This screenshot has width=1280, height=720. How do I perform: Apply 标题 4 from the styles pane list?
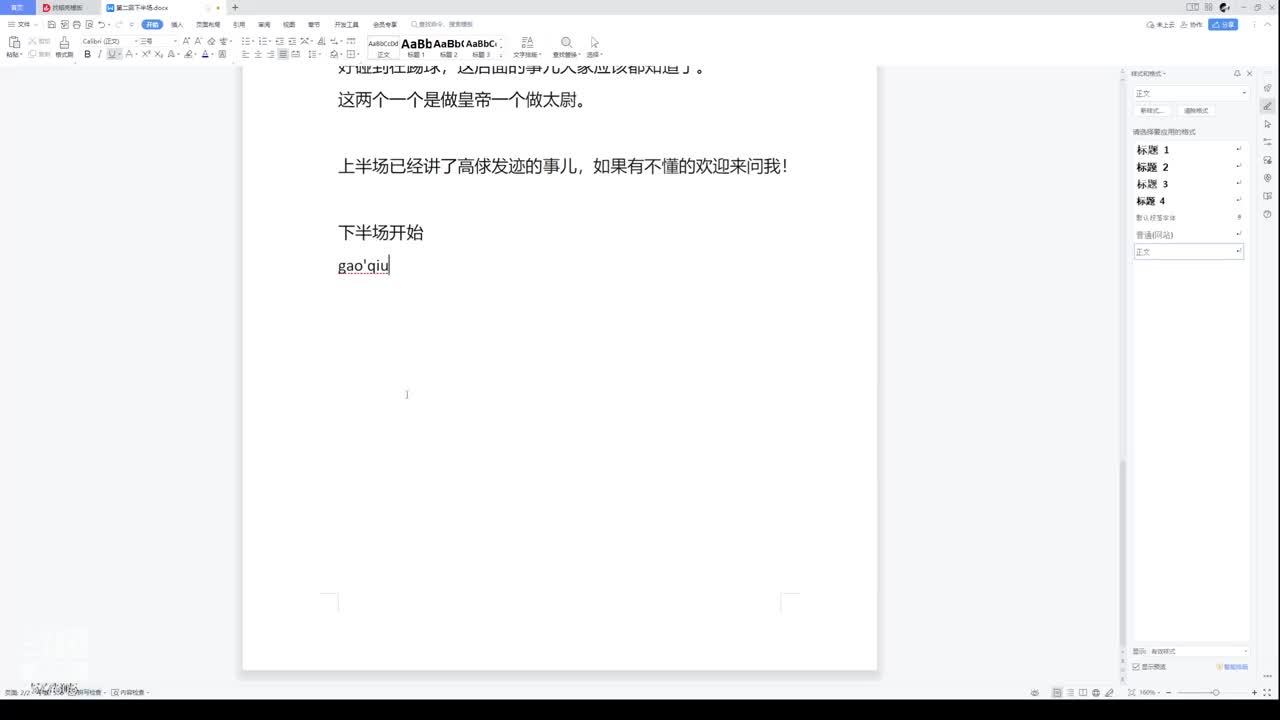1188,201
